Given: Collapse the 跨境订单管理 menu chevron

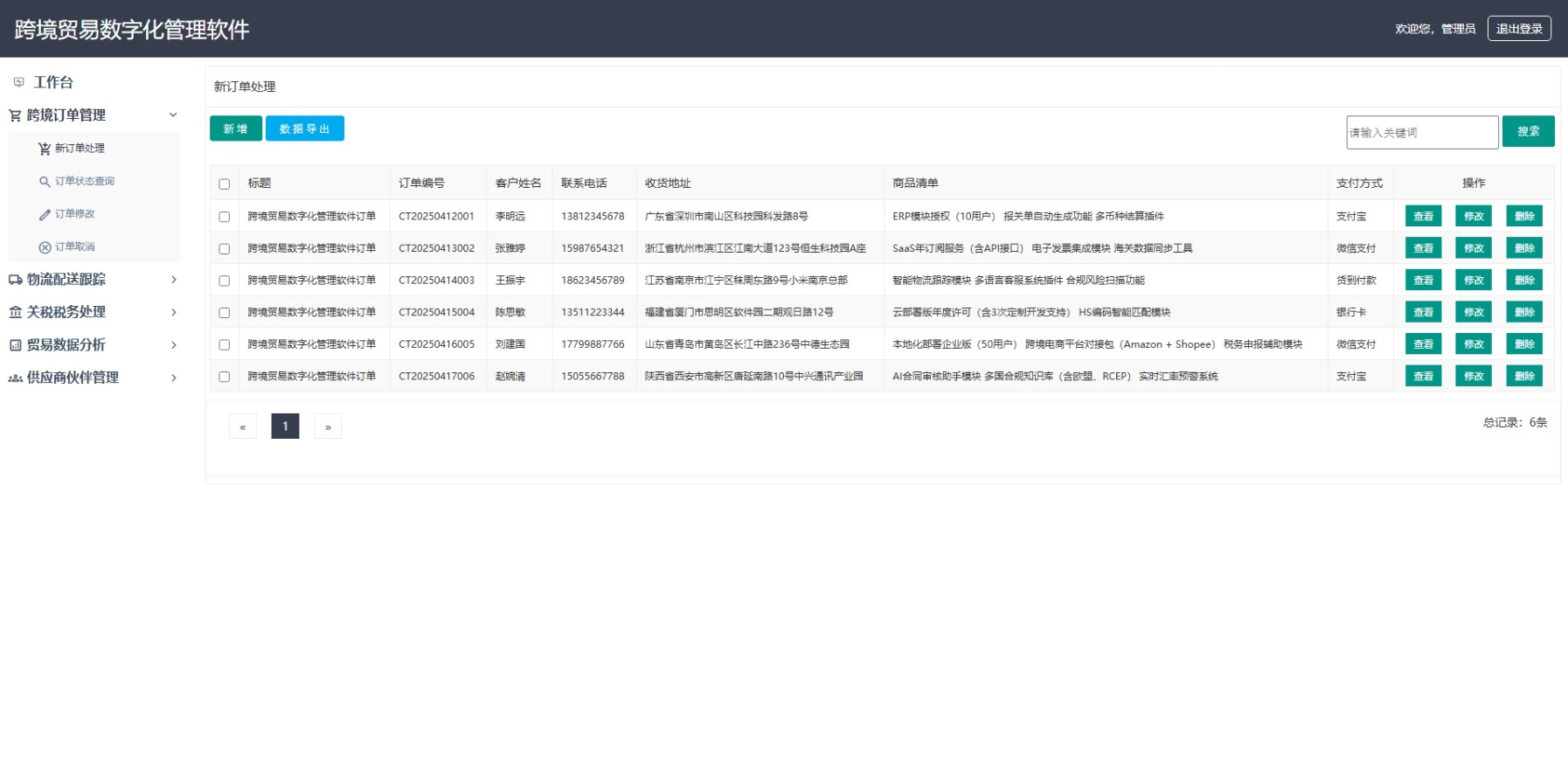Looking at the screenshot, I should [173, 114].
